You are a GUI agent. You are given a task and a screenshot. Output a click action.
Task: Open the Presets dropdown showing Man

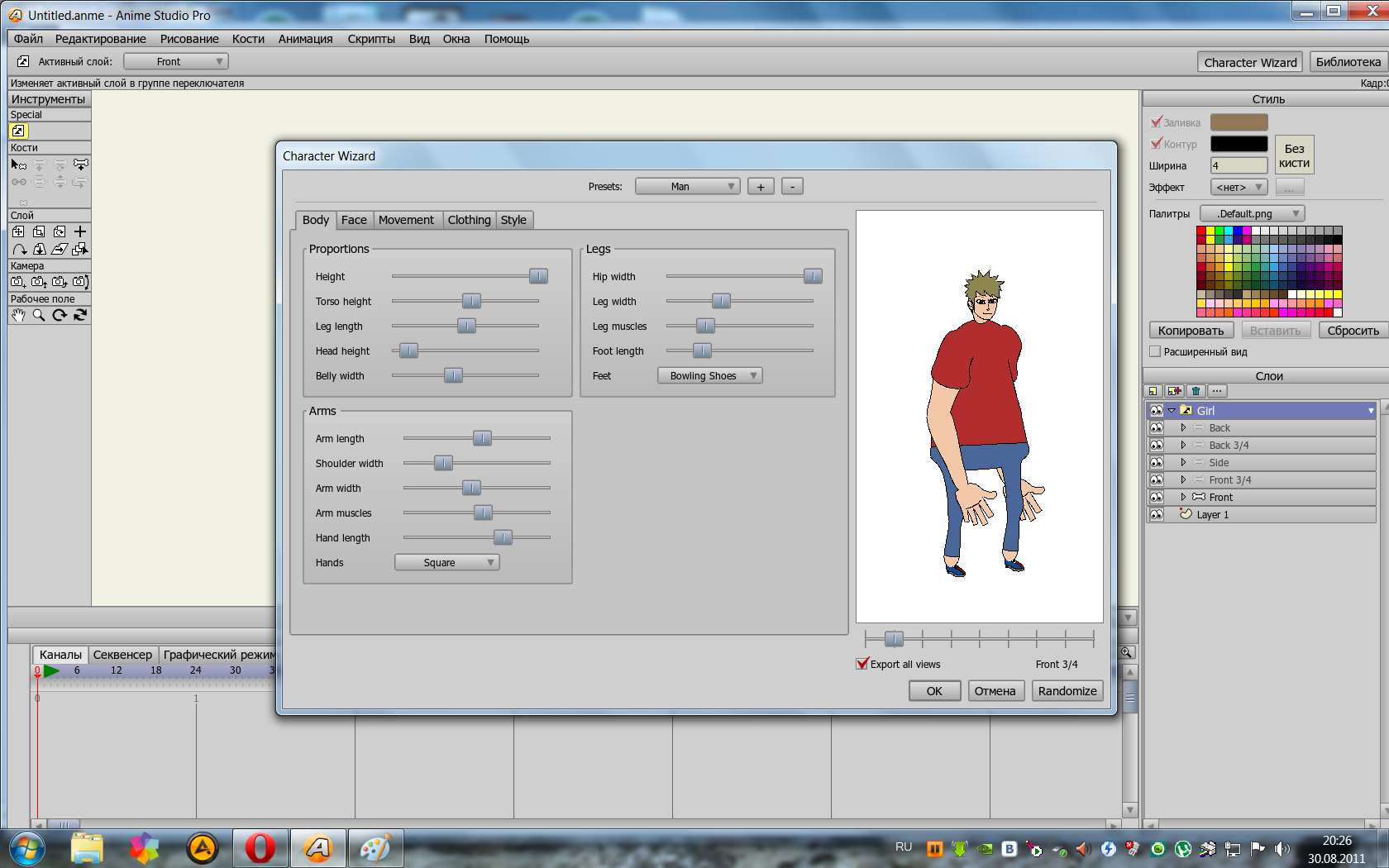(686, 187)
